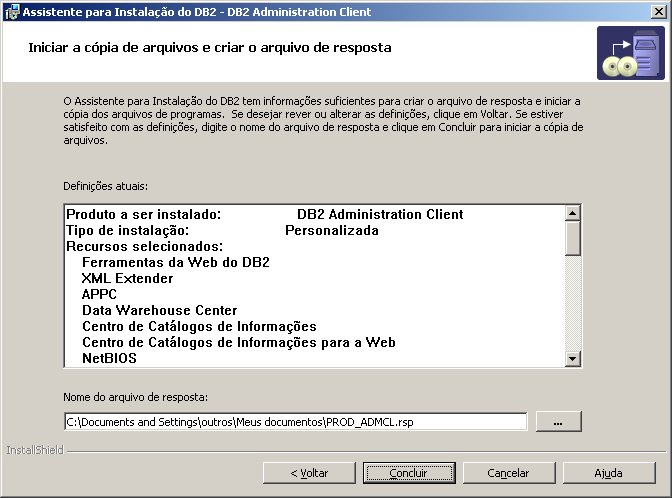Click the 'Tipo de instalação:' label
This screenshot has width=672, height=498.
click(x=127, y=230)
